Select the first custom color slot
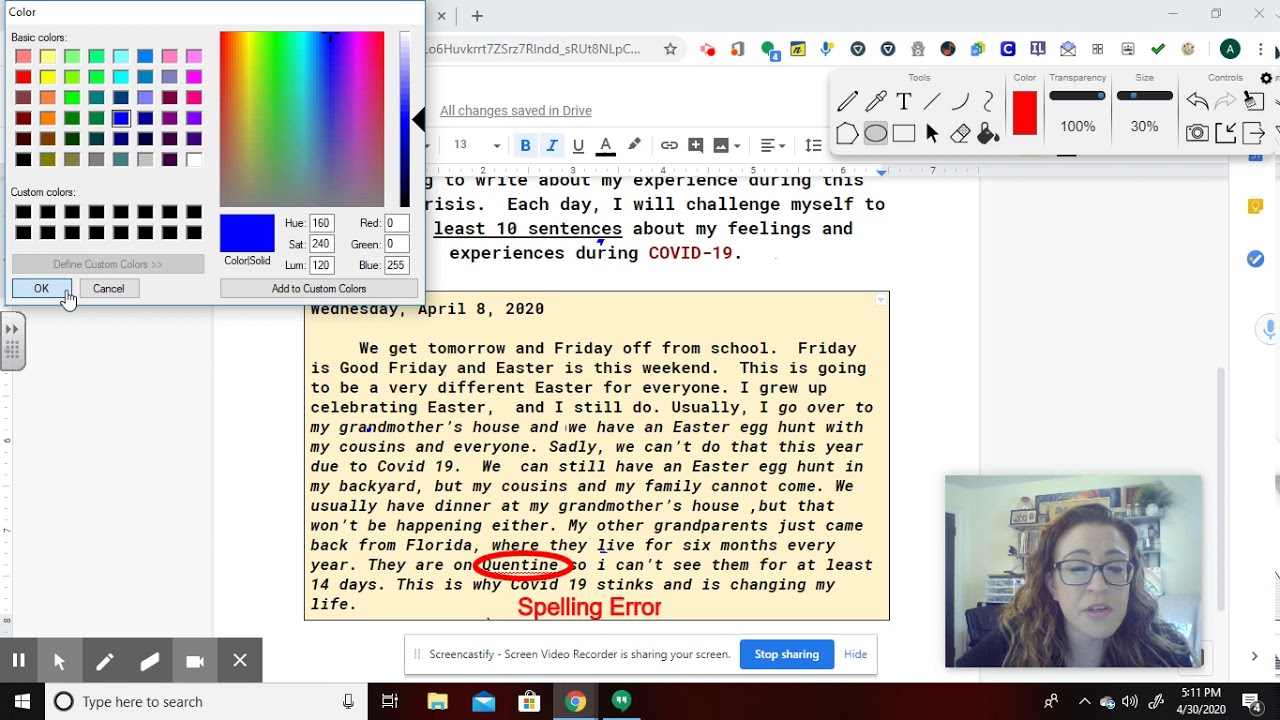Image resolution: width=1280 pixels, height=720 pixels. click(23, 212)
